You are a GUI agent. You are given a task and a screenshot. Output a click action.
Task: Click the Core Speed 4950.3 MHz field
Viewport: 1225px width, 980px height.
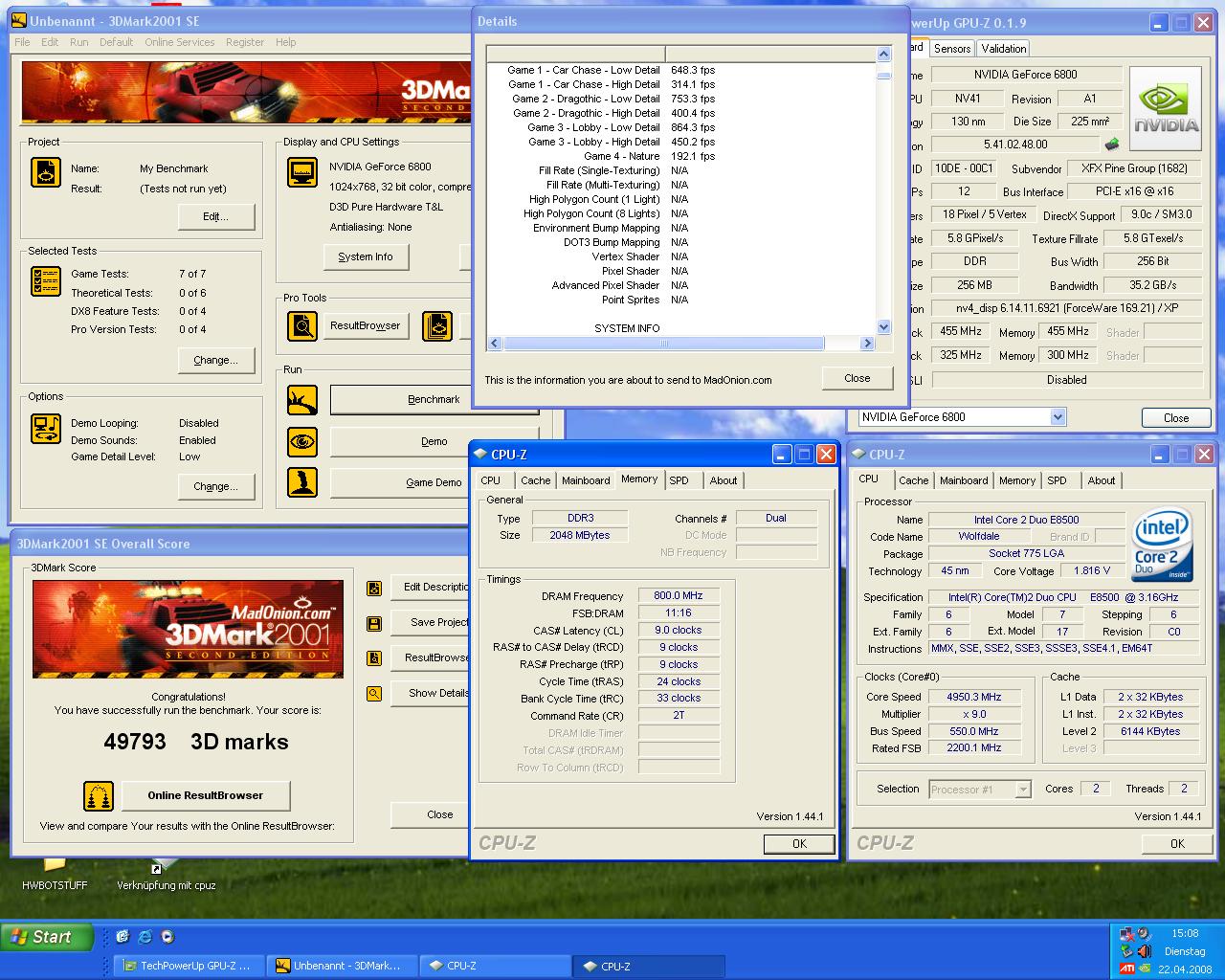(974, 697)
